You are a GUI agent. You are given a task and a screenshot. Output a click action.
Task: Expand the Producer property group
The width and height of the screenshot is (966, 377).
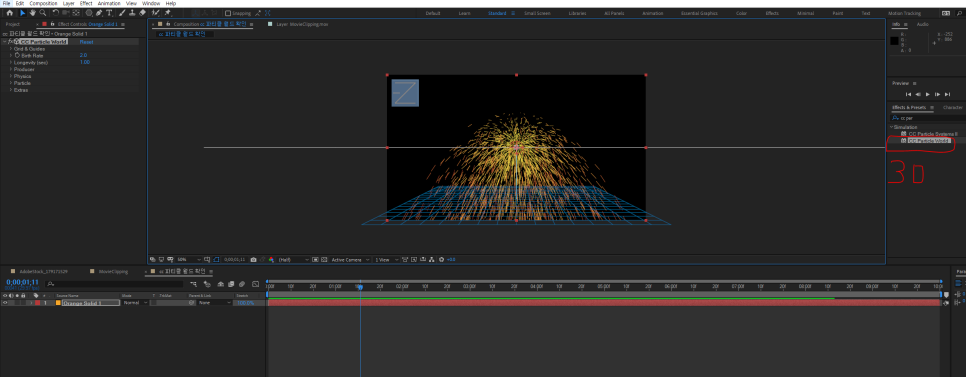pos(10,69)
